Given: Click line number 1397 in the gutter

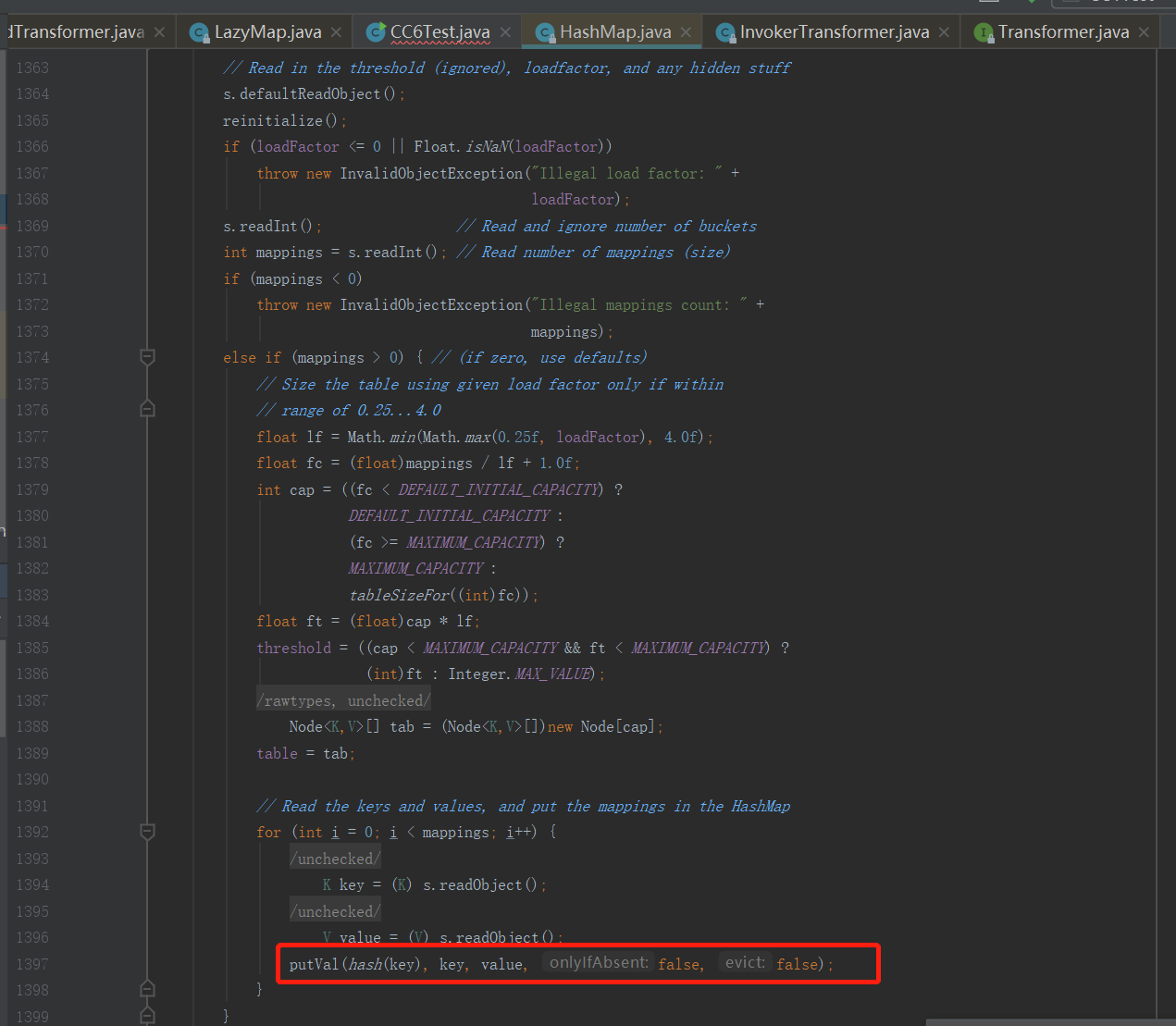Looking at the screenshot, I should coord(32,964).
